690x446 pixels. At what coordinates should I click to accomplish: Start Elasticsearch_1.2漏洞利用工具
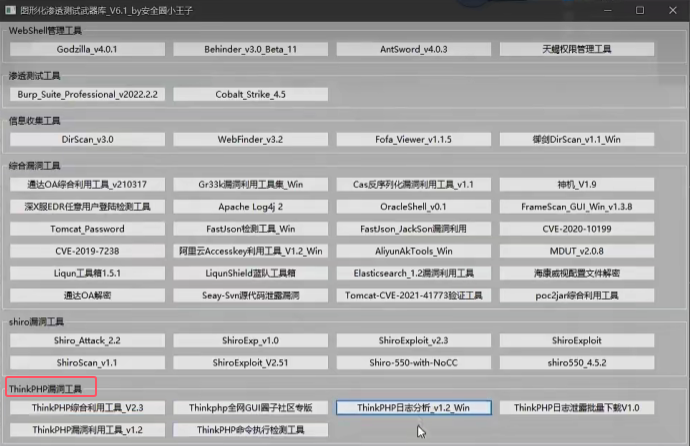(x=414, y=273)
